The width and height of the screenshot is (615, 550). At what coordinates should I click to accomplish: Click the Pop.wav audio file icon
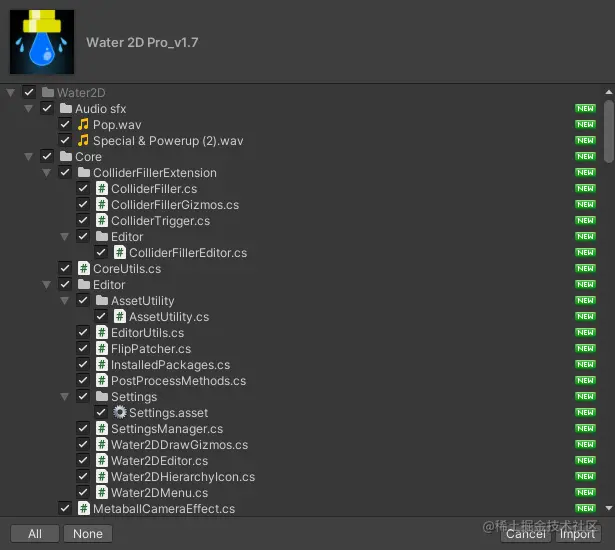click(83, 125)
